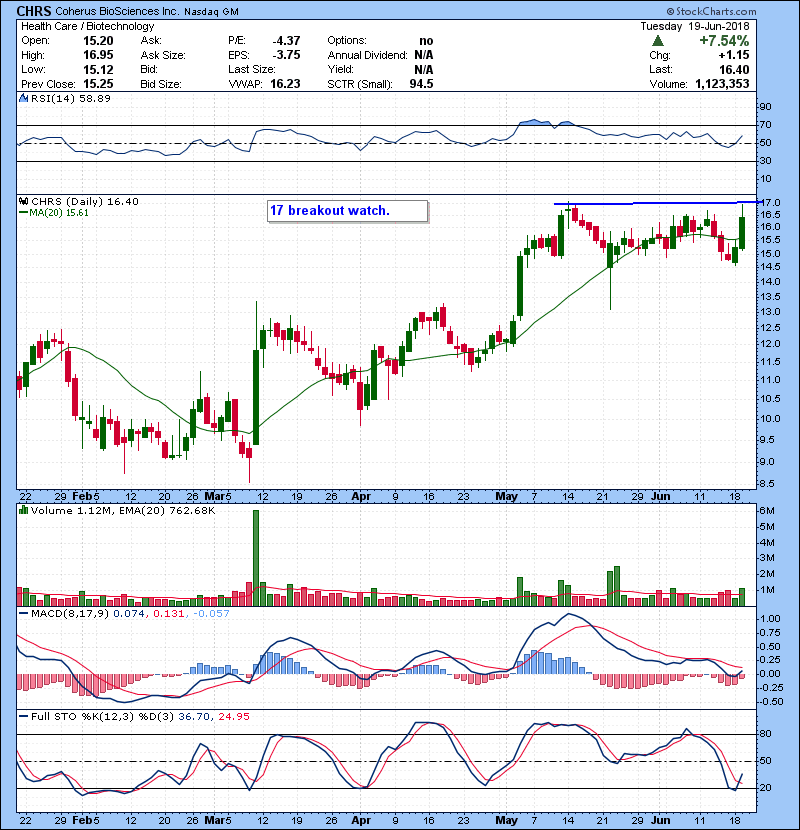Click the Annual Dividend N/A value
The image size is (800, 830).
(x=424, y=55)
